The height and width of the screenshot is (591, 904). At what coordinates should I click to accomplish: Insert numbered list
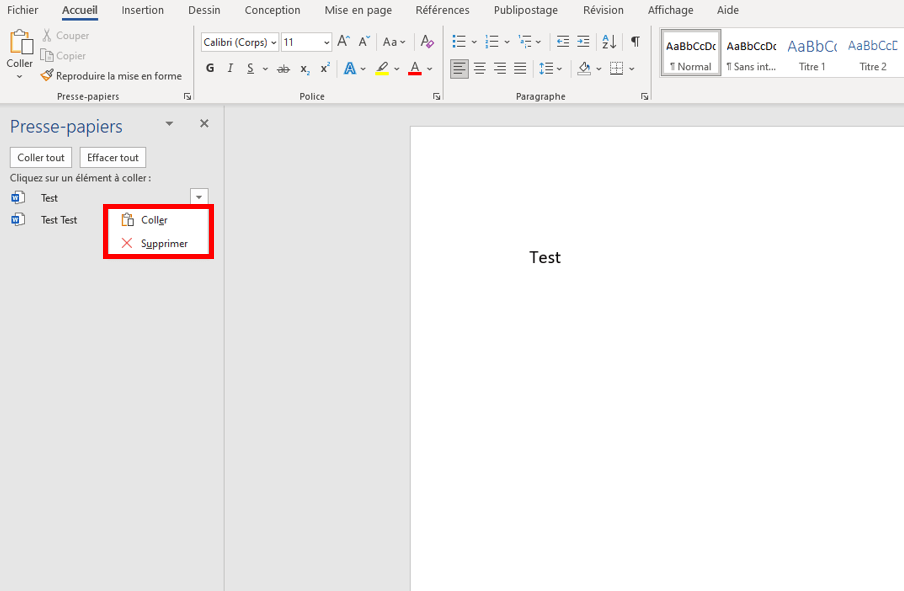tap(492, 42)
